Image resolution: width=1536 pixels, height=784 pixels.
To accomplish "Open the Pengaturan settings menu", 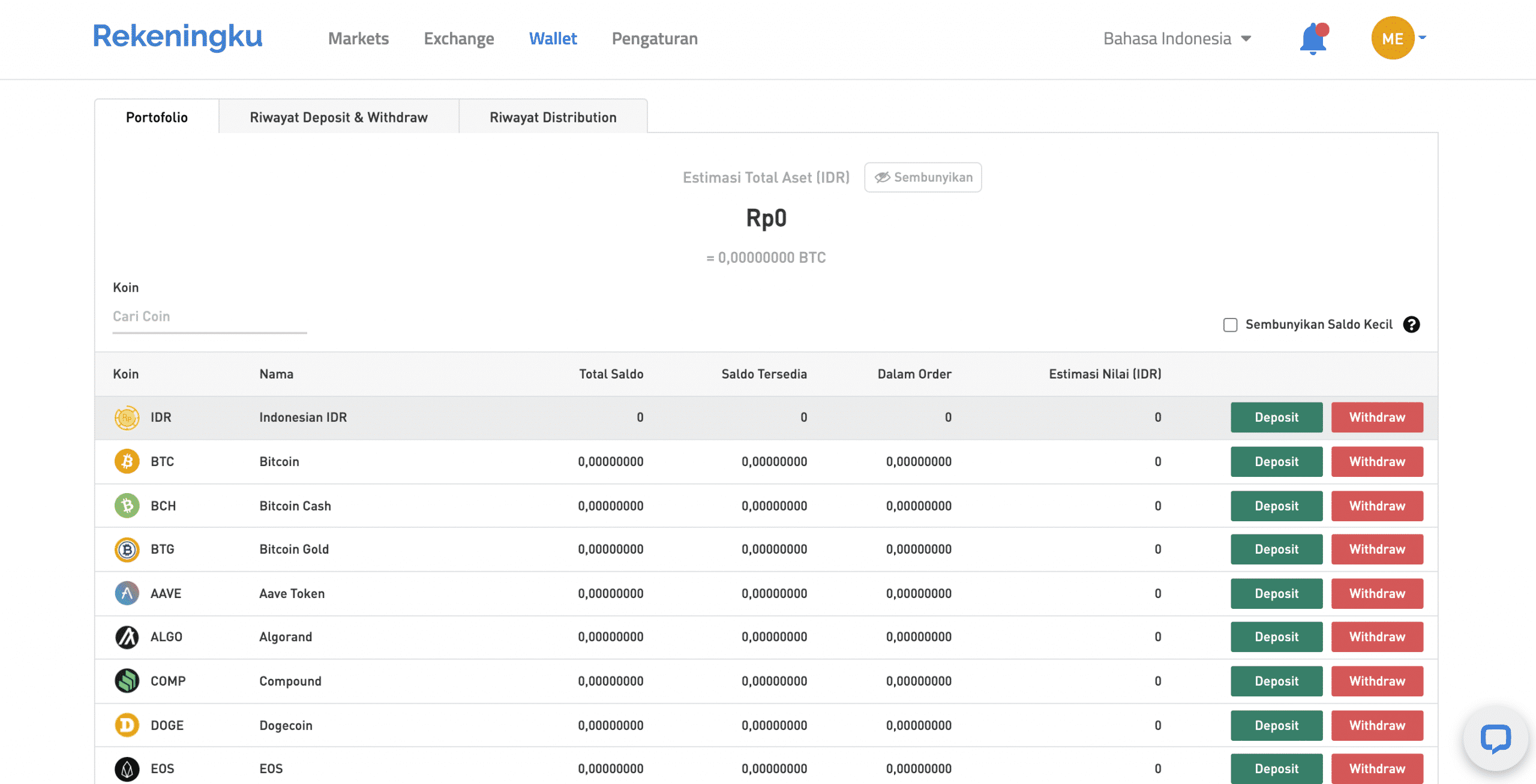I will [654, 38].
